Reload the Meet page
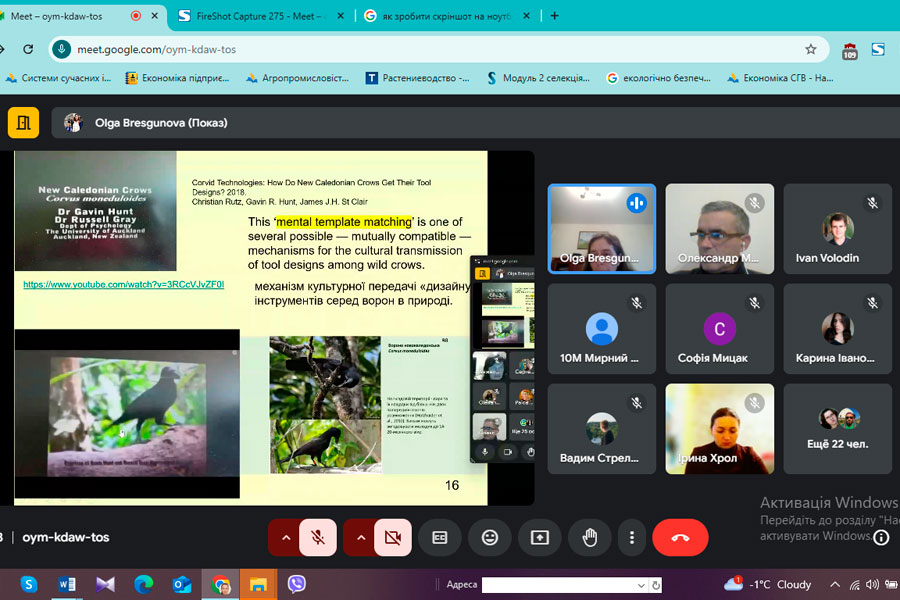This screenshot has width=900, height=600. tap(28, 49)
